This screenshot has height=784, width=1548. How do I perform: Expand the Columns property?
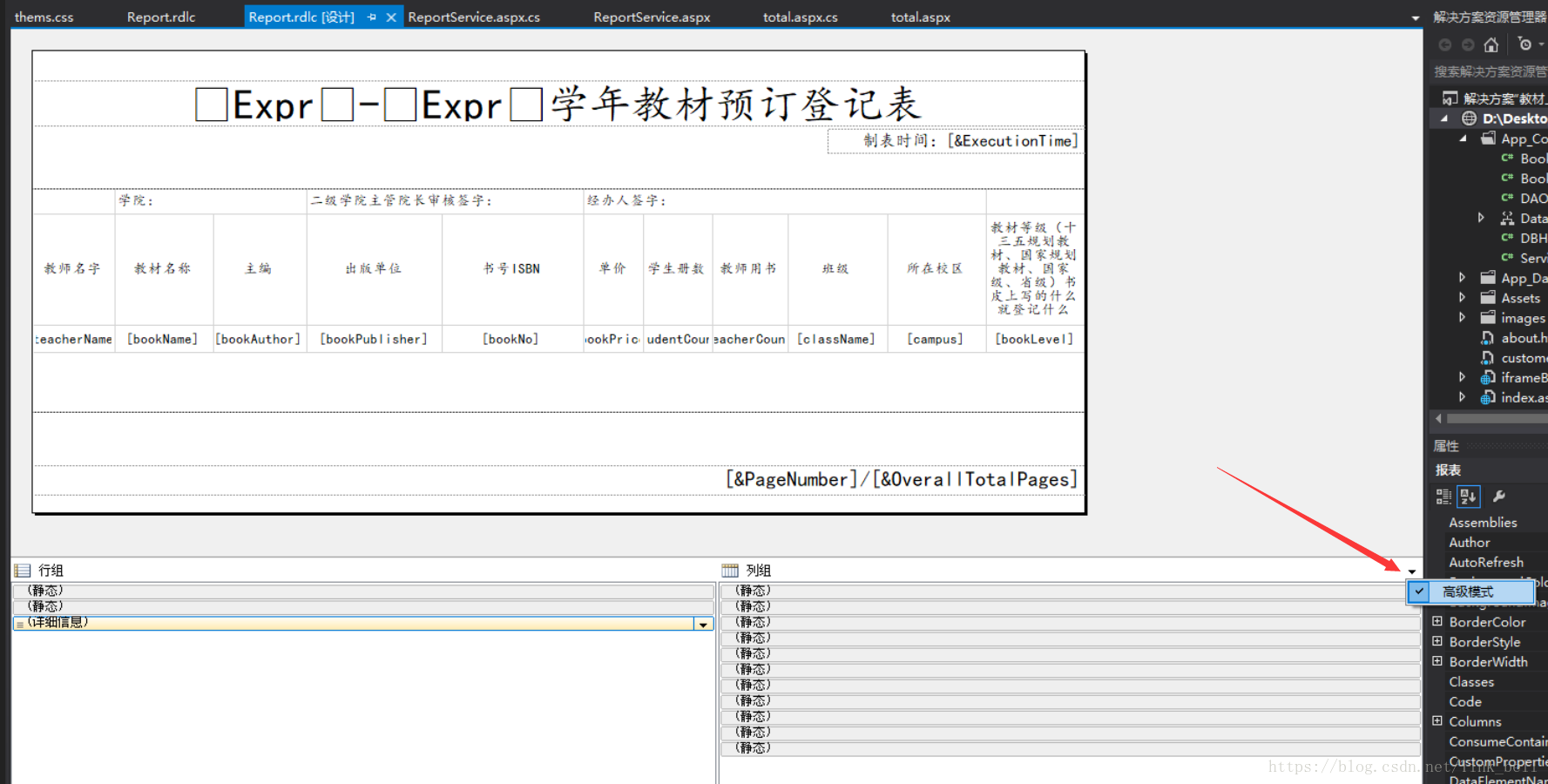1437,720
